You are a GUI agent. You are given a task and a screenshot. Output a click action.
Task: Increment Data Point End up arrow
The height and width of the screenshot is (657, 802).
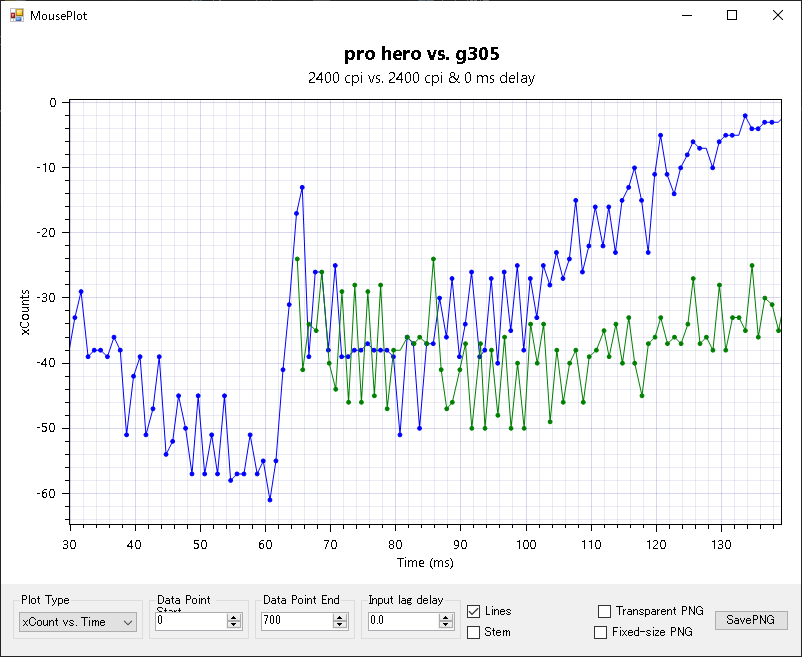click(340, 617)
